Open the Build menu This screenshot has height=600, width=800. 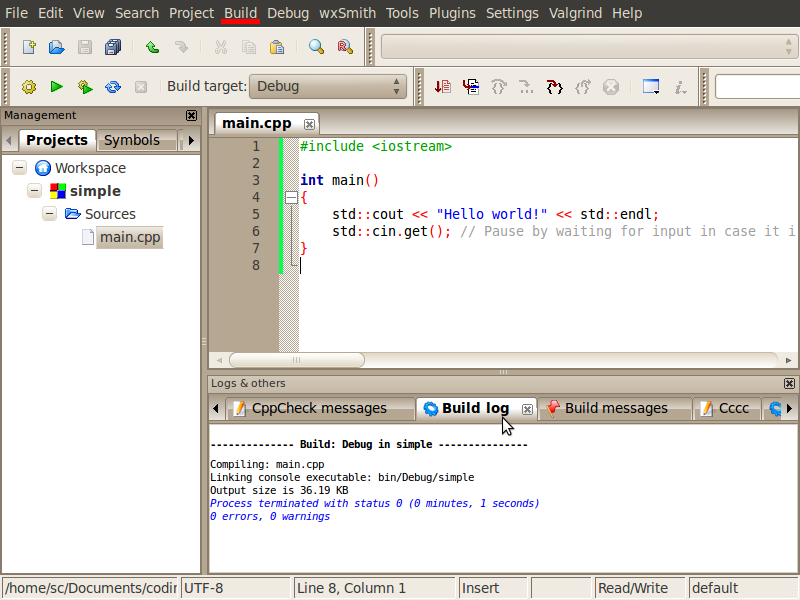click(240, 13)
